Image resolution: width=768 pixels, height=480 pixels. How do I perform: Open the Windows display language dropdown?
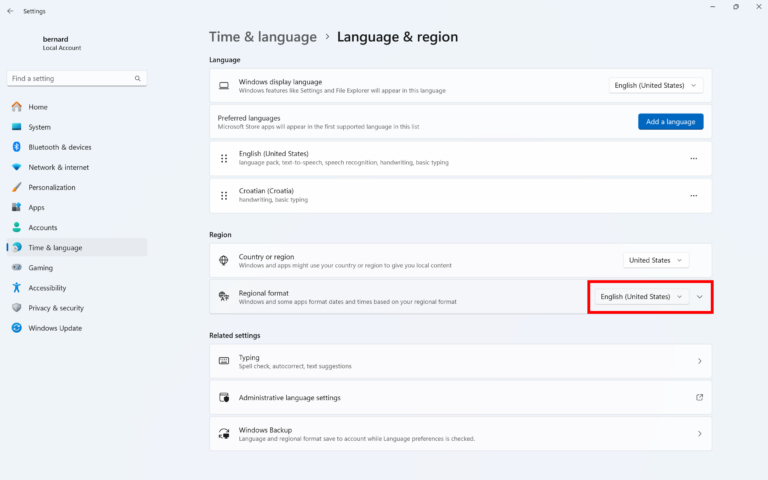pyautogui.click(x=656, y=85)
